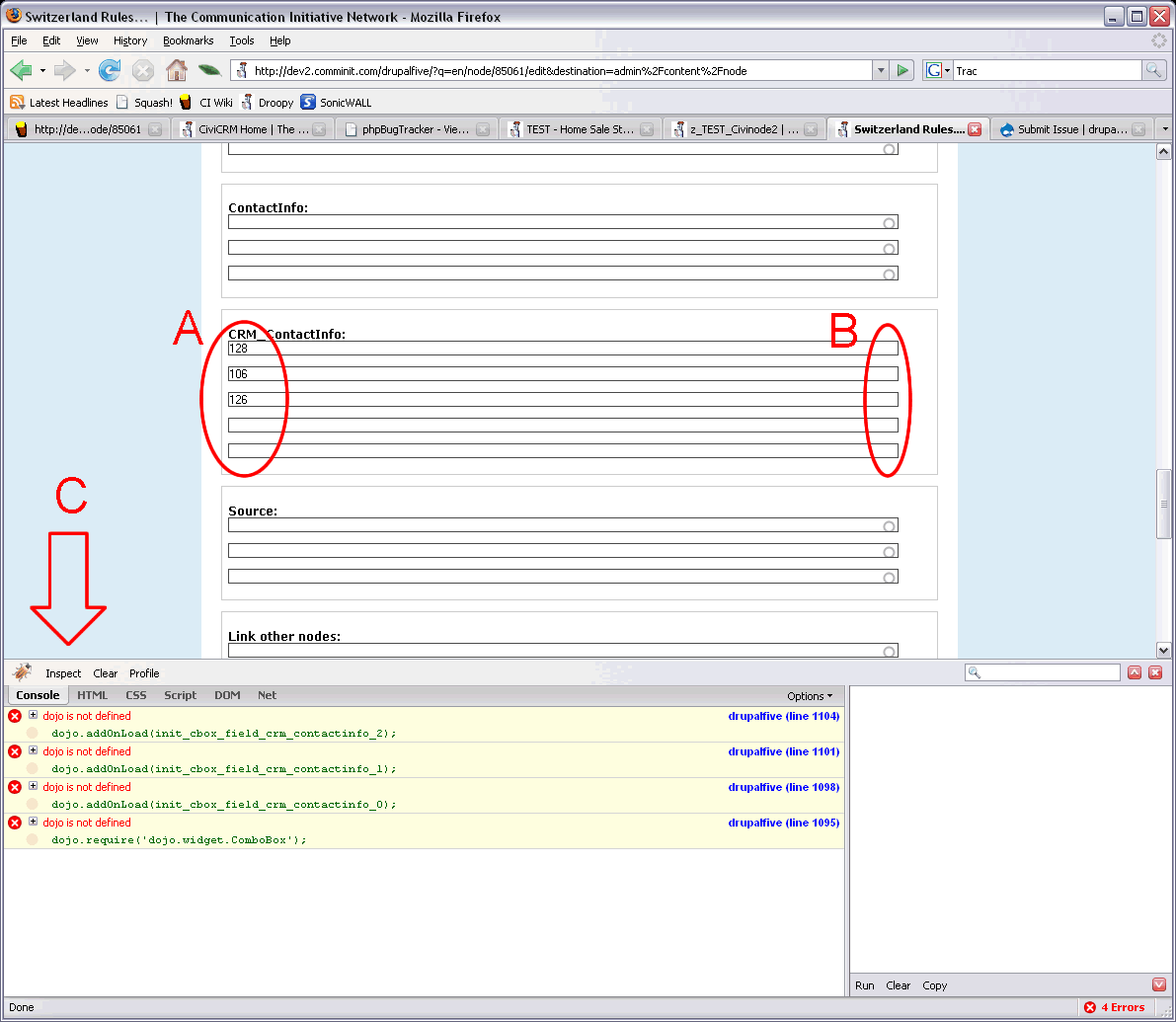Switch to Firebug HTML tab
Image resolution: width=1176 pixels, height=1022 pixels.
92,695
